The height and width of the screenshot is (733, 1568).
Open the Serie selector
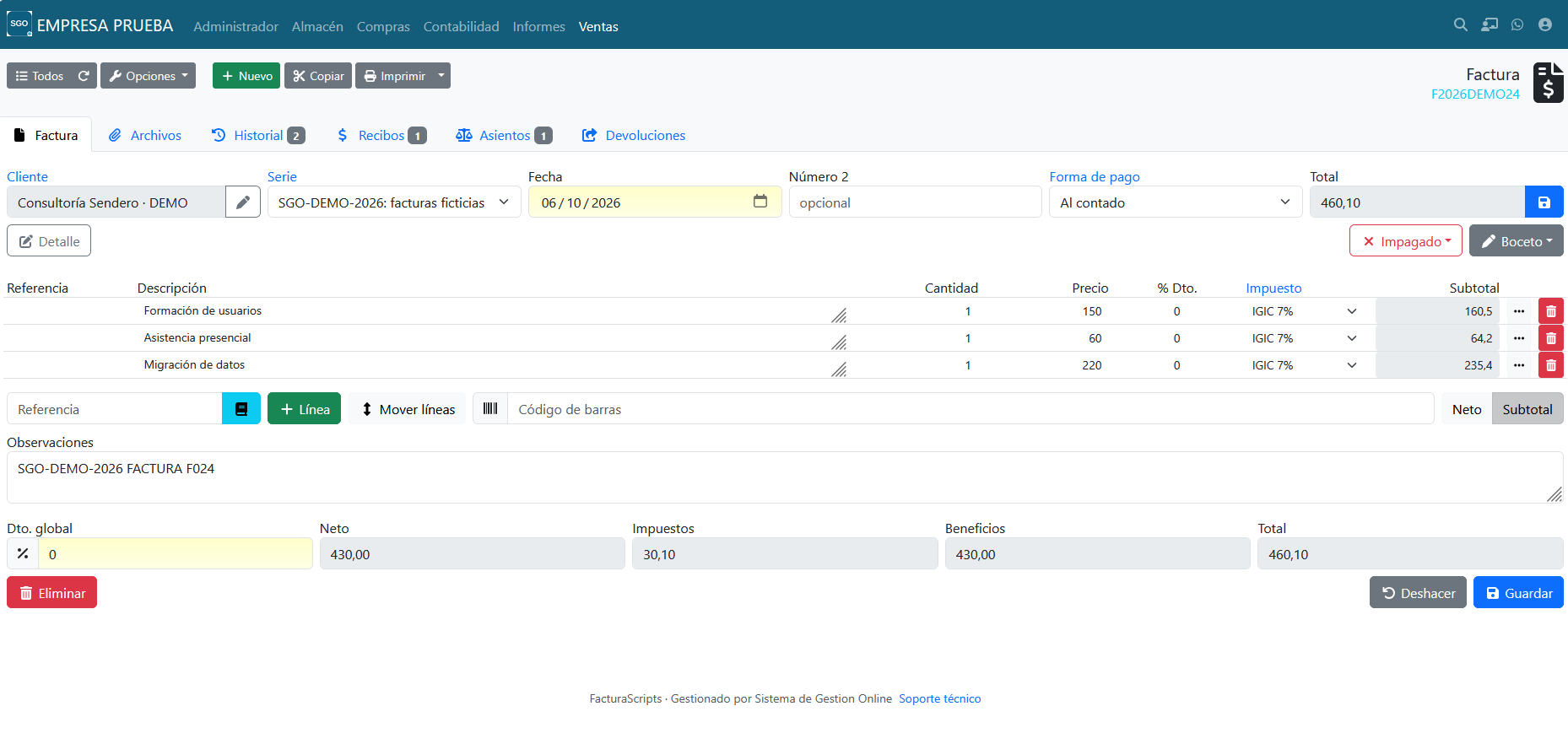click(x=394, y=202)
